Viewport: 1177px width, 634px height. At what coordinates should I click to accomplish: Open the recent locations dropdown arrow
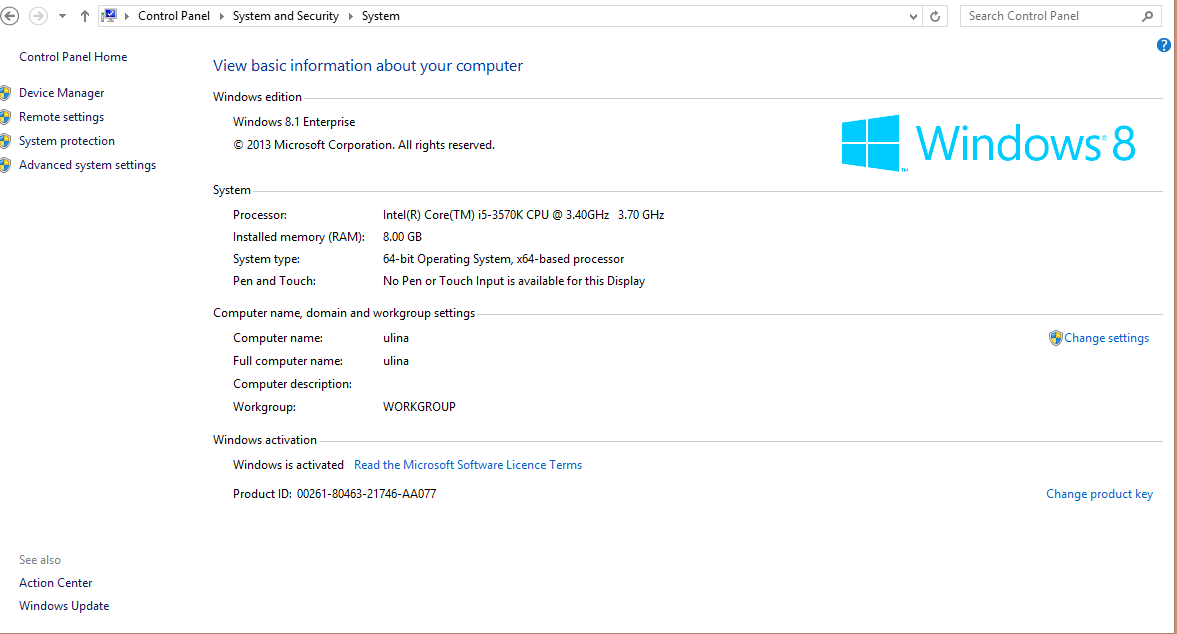[62, 16]
